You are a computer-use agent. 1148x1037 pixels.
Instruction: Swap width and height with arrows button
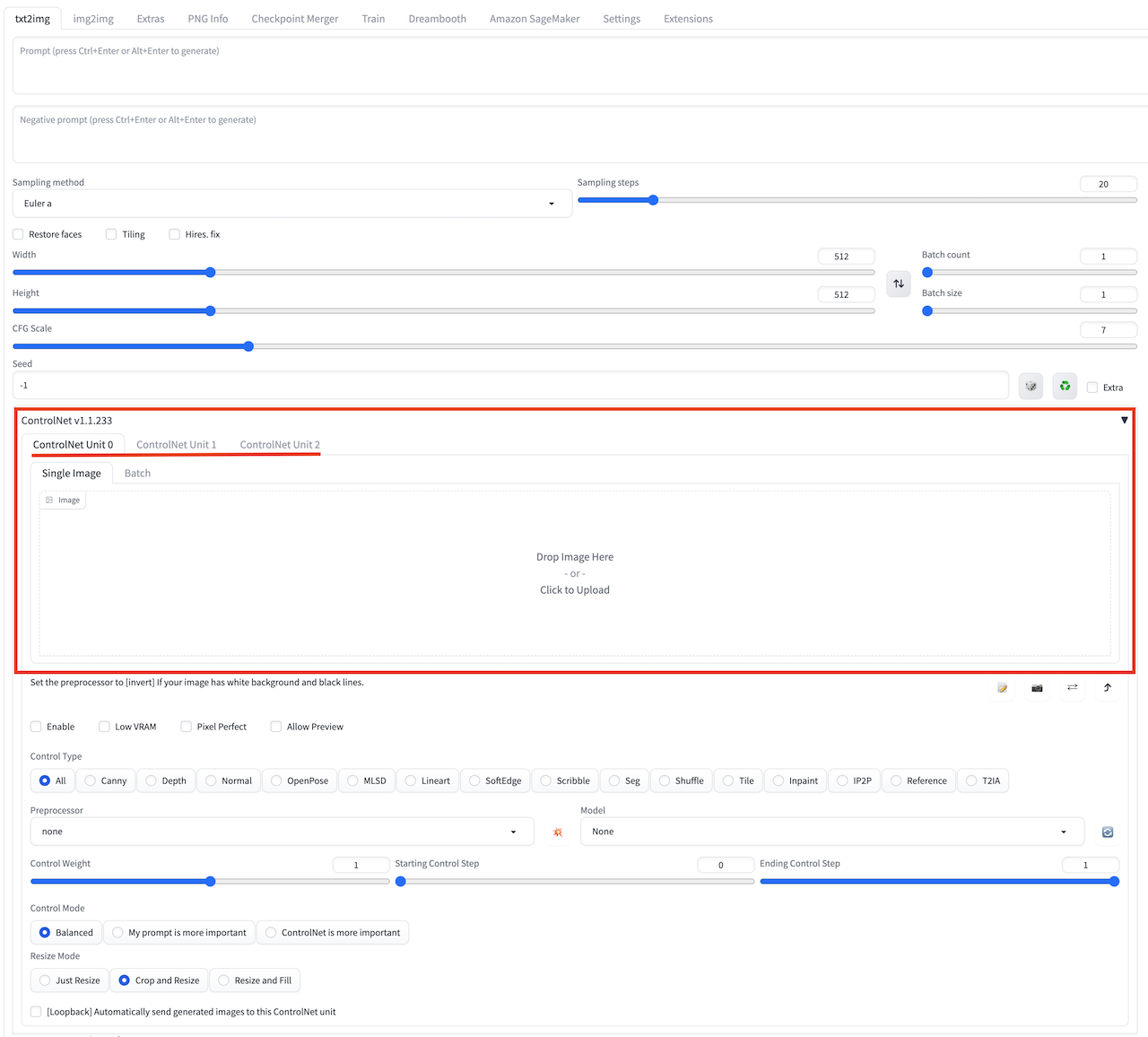898,283
